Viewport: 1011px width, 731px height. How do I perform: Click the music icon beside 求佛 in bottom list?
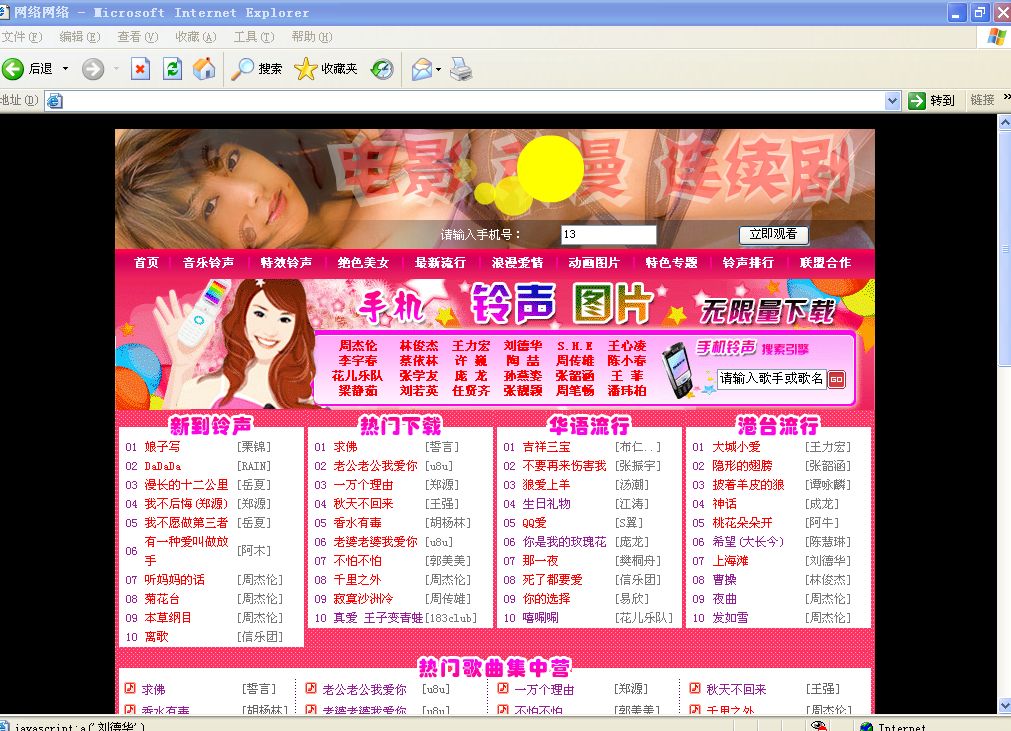[x=130, y=688]
